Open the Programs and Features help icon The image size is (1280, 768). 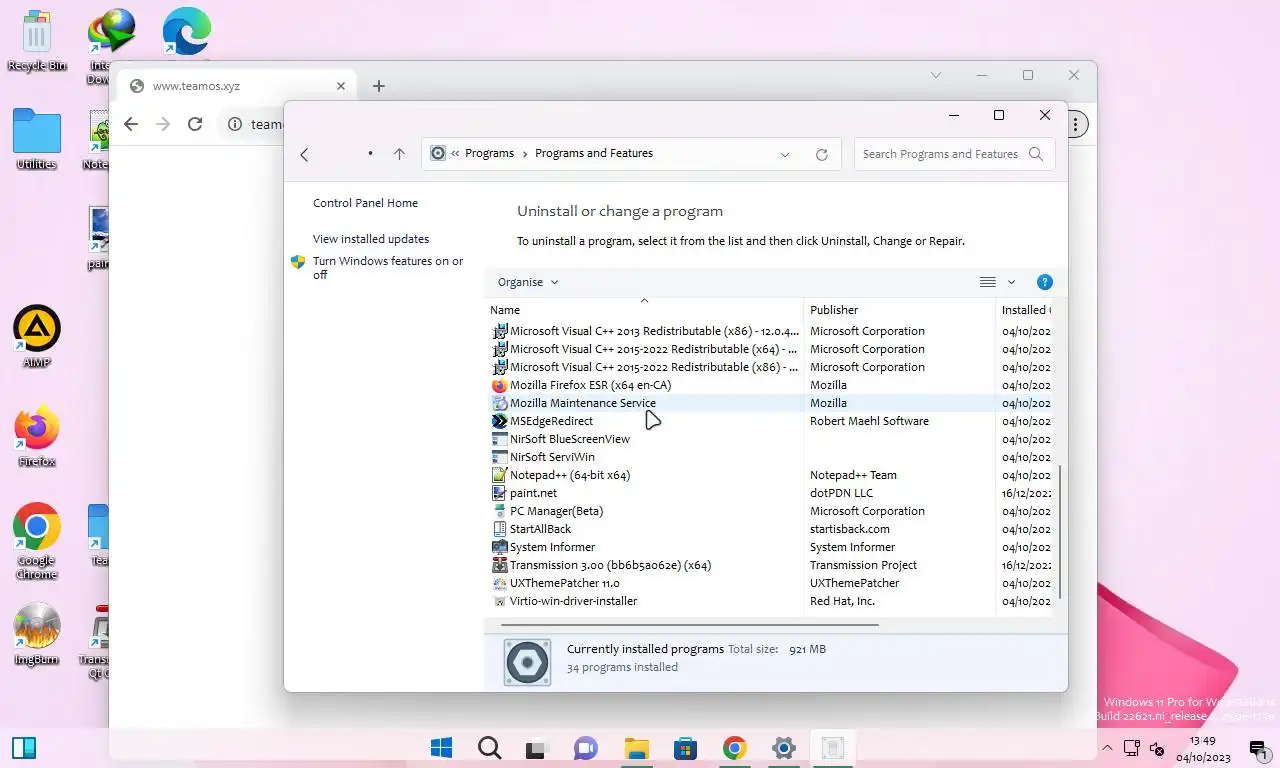1044,282
